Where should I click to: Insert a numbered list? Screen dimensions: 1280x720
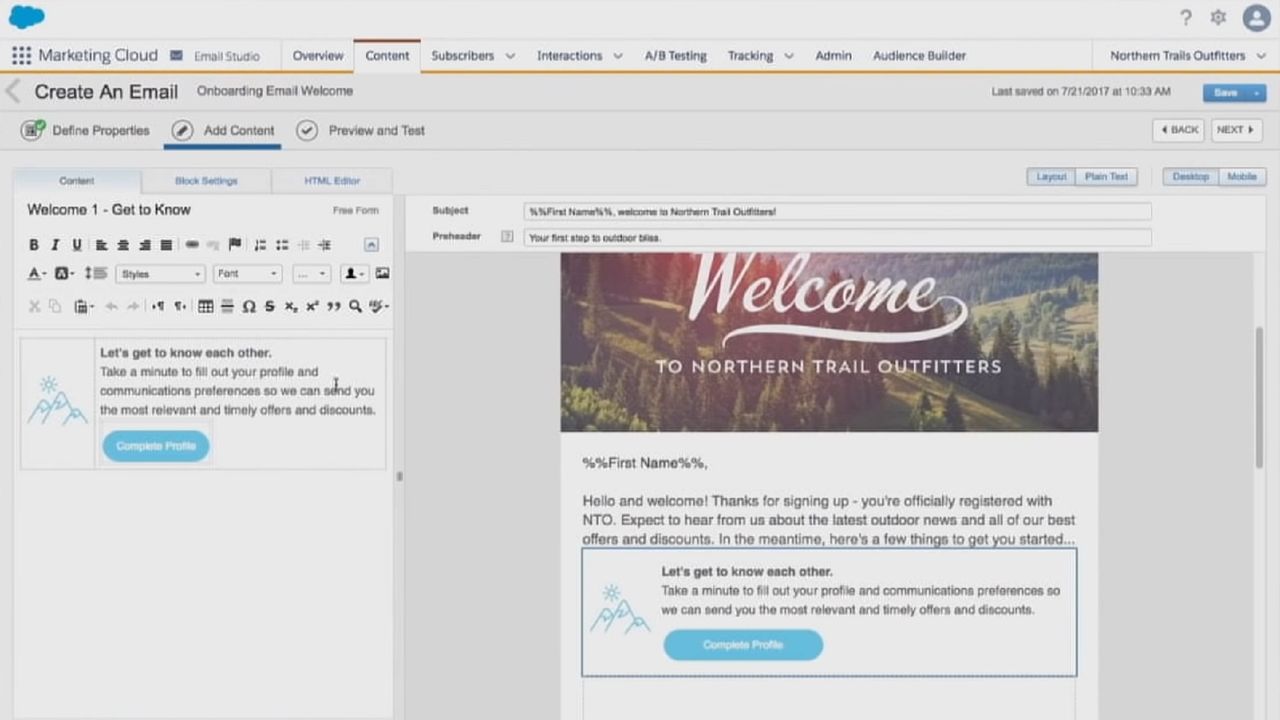click(x=260, y=245)
